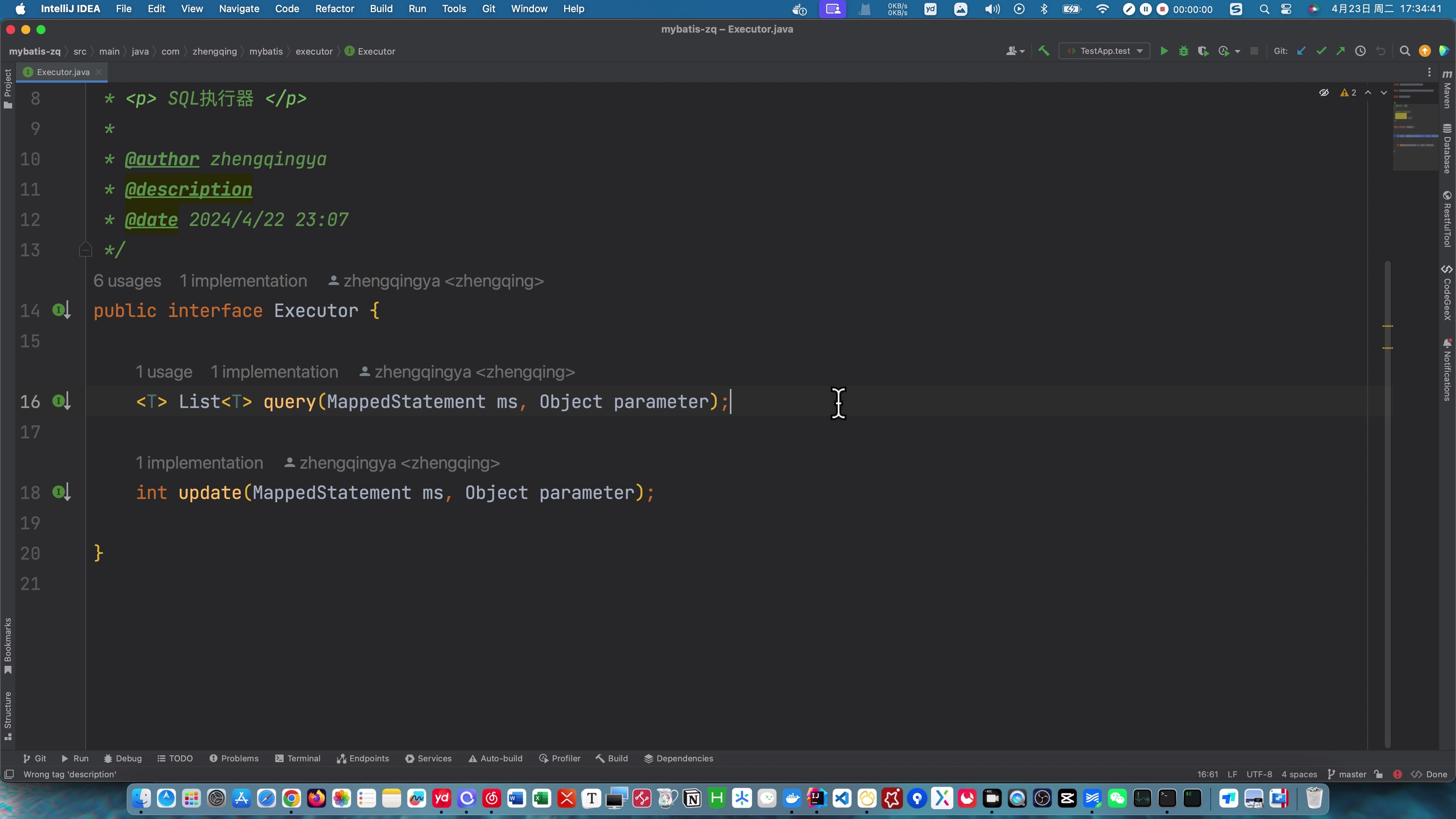
Task: Toggle reader mode crossed-eye icon
Action: [x=1324, y=93]
